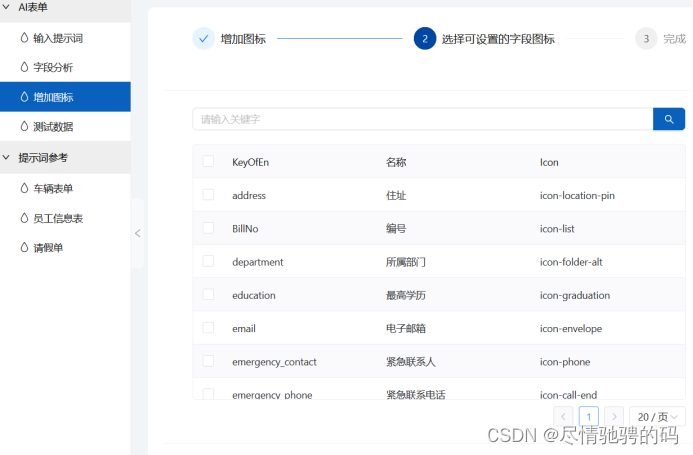Check the education row checkbox
693x455 pixels.
click(x=208, y=294)
